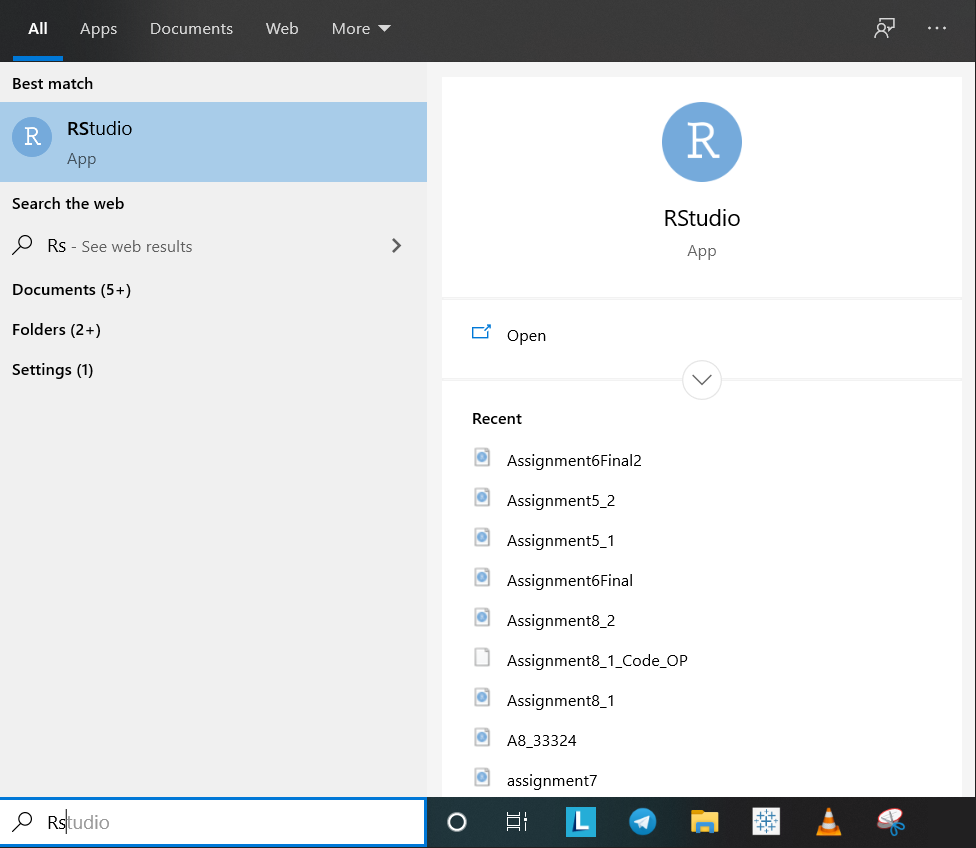
Task: Switch to the Documents tab
Action: tap(191, 29)
